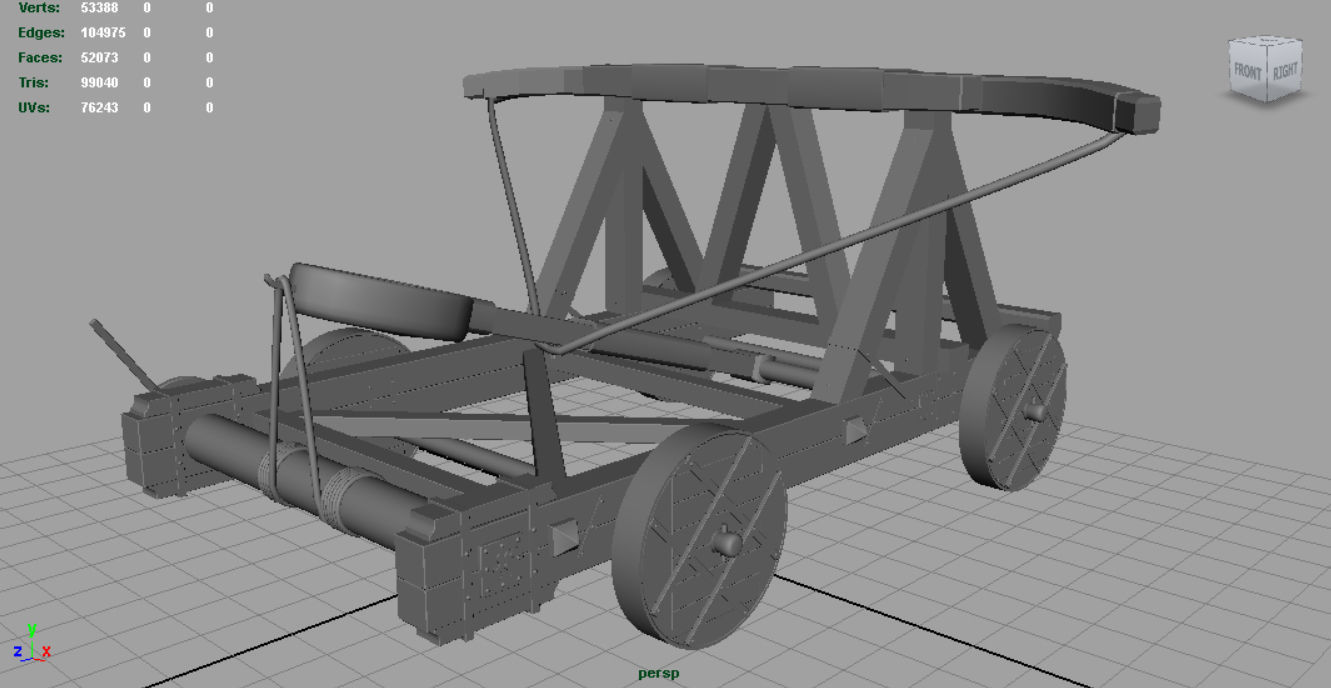This screenshot has width=1331, height=688.
Task: Click the FRONT face of the view cube
Action: coord(1248,72)
